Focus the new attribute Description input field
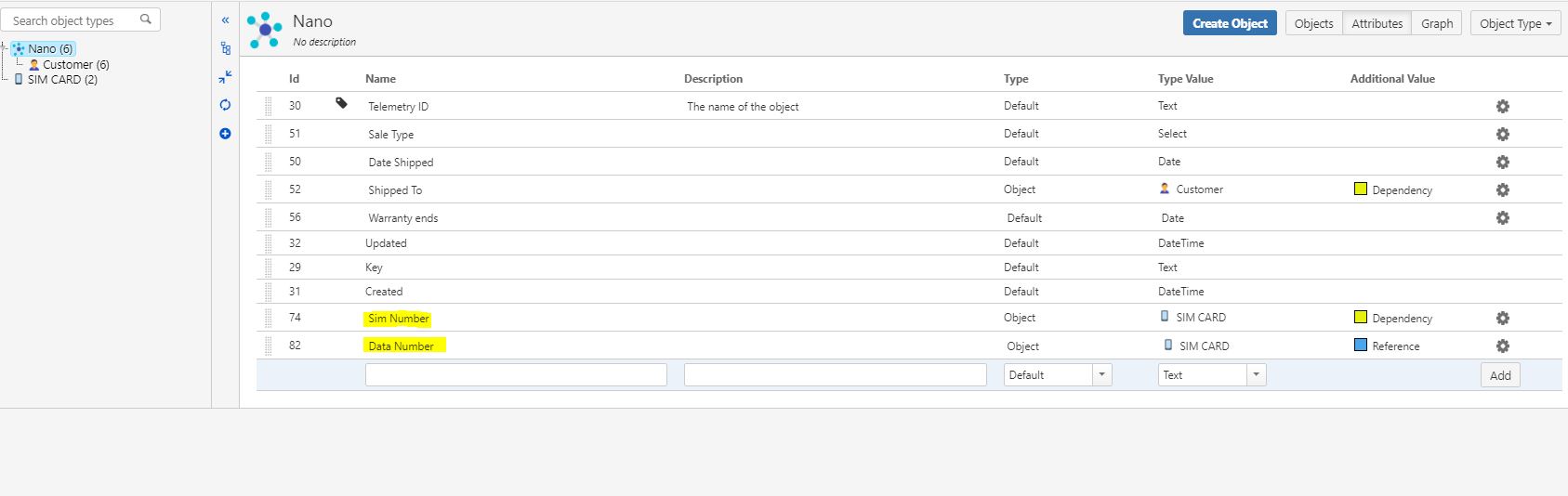The height and width of the screenshot is (496, 1568). click(835, 374)
